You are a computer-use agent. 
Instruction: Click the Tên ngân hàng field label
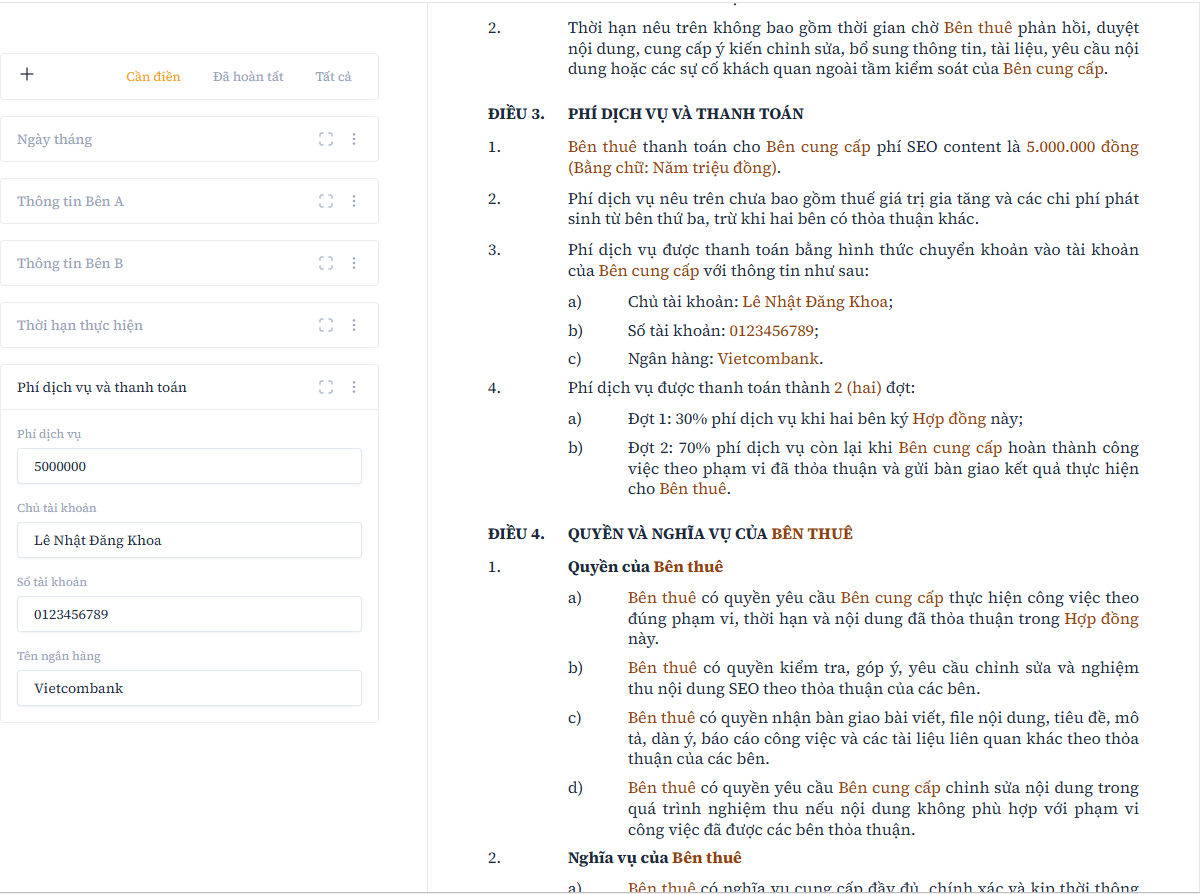click(59, 656)
